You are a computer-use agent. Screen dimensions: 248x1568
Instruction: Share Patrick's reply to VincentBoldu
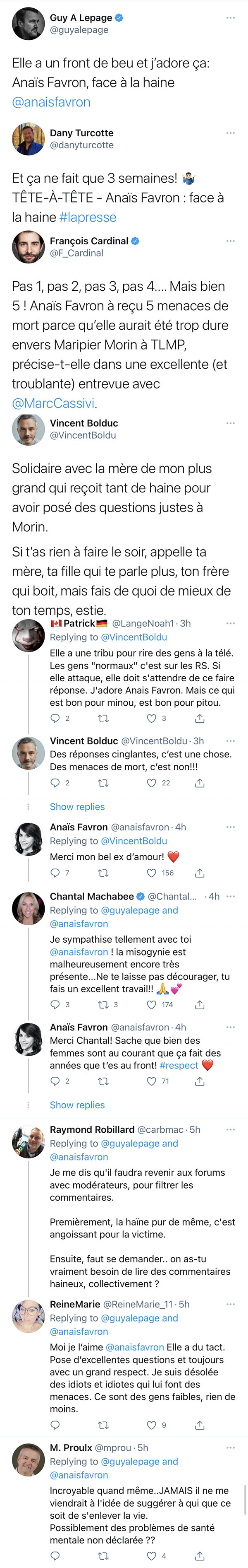(x=199, y=718)
